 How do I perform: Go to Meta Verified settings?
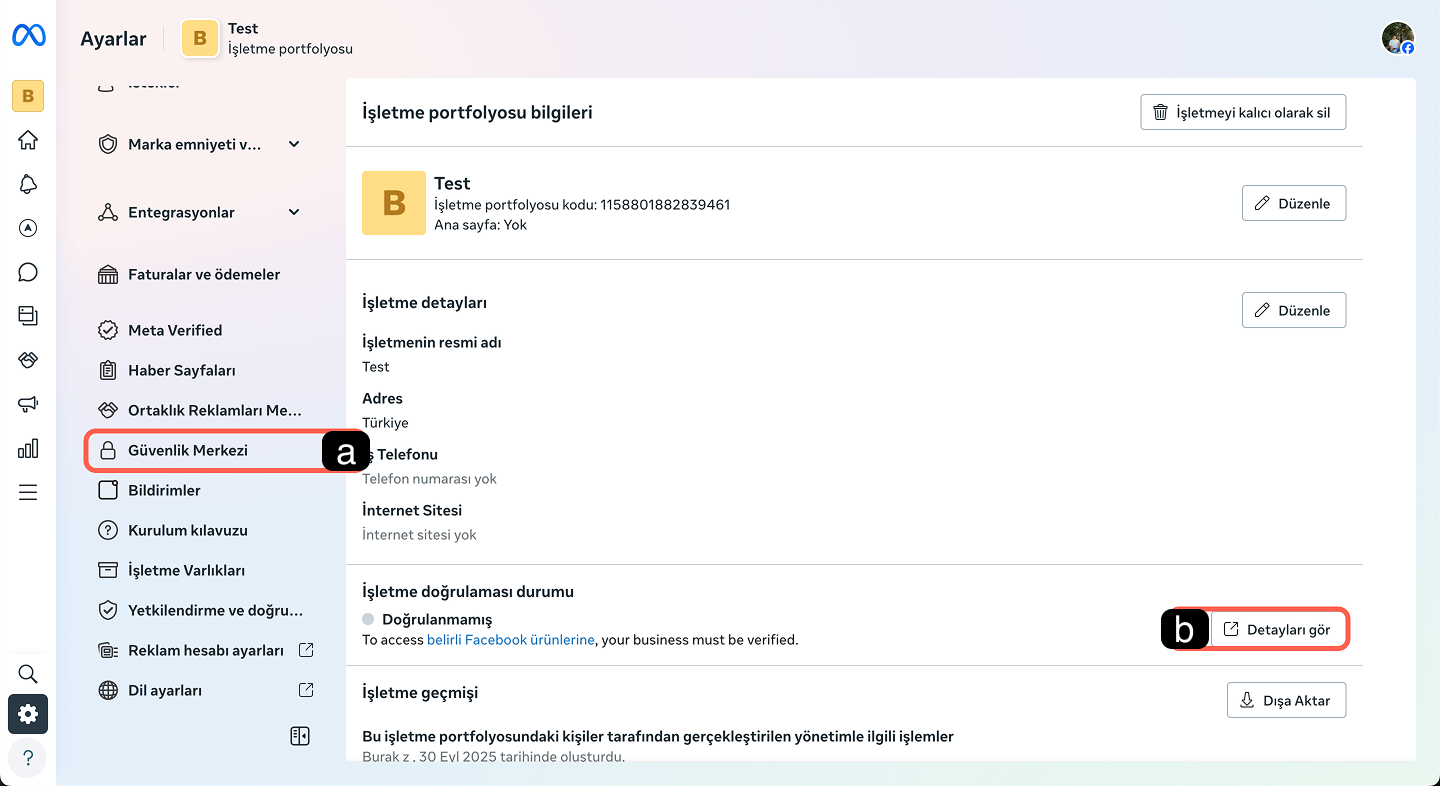175,330
